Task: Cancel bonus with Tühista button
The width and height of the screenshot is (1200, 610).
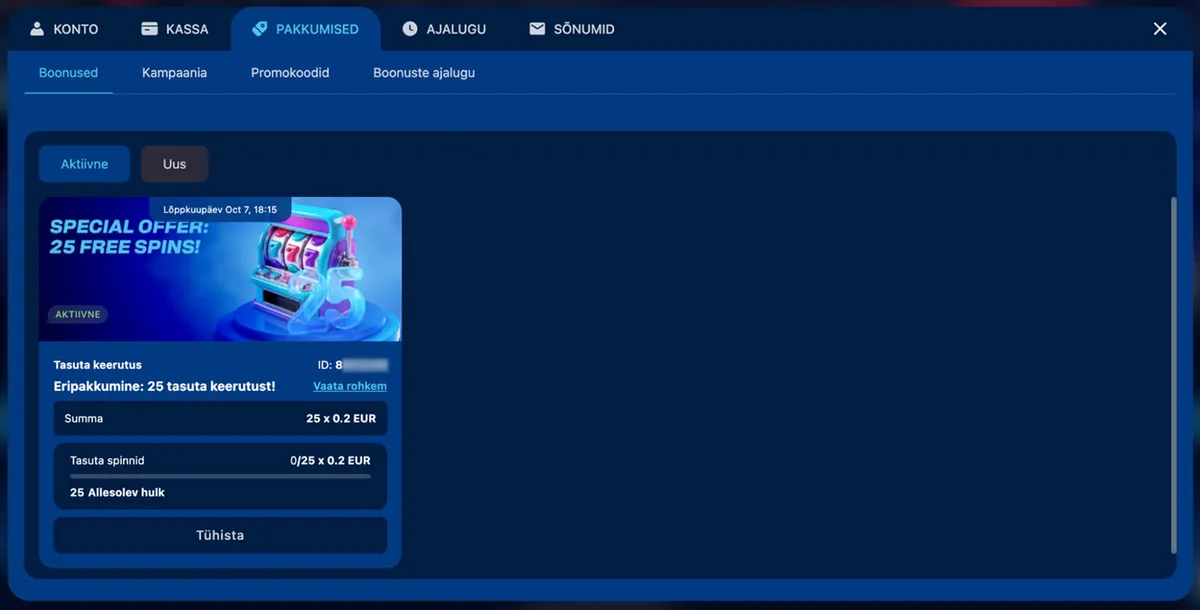Action: (x=220, y=535)
